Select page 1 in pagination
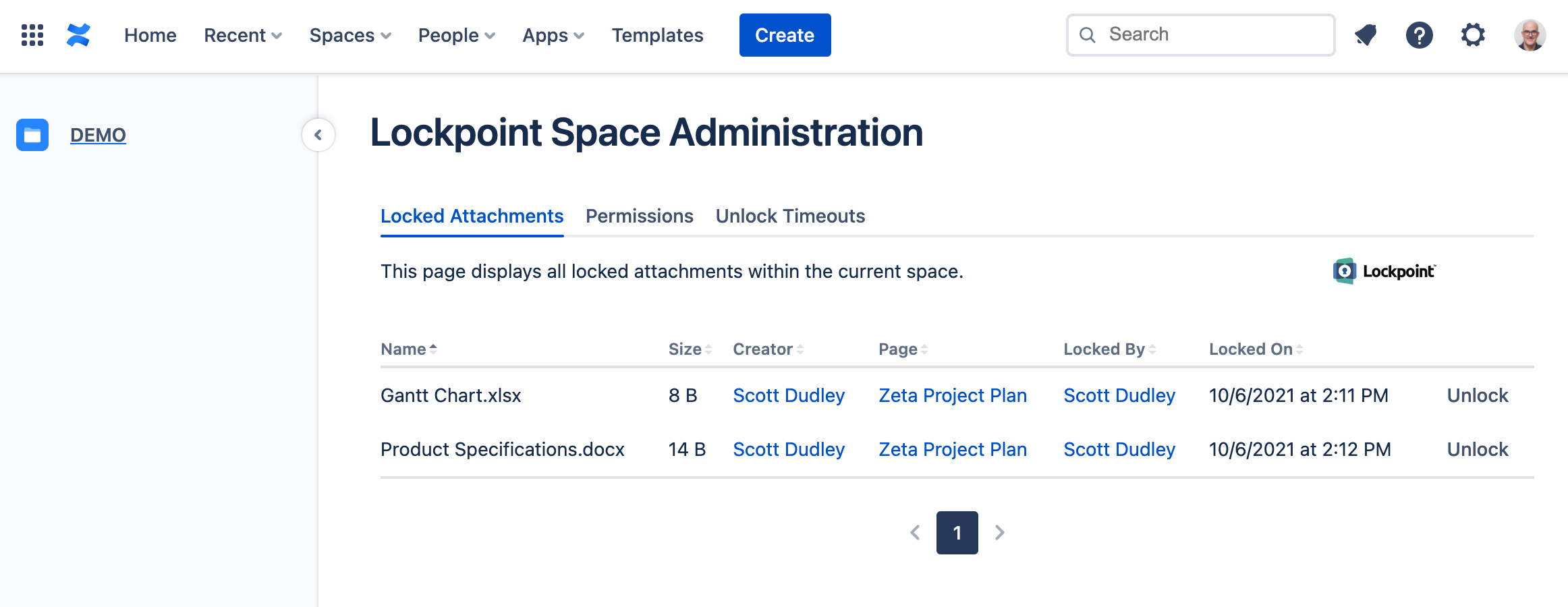Viewport: 1568px width, 607px height. [x=957, y=533]
